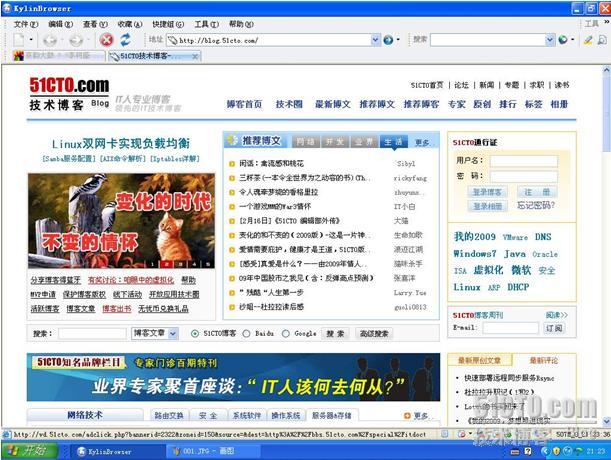The height and width of the screenshot is (460, 611).
Task: Select the Google radio button
Action: [x=286, y=334]
